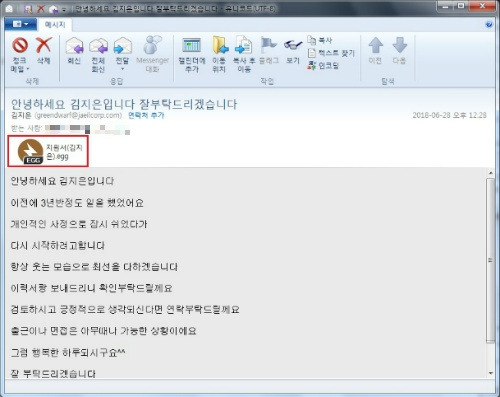500x397 pixels.
Task: Move message to folder (이동 위치)
Action: [x=219, y=54]
